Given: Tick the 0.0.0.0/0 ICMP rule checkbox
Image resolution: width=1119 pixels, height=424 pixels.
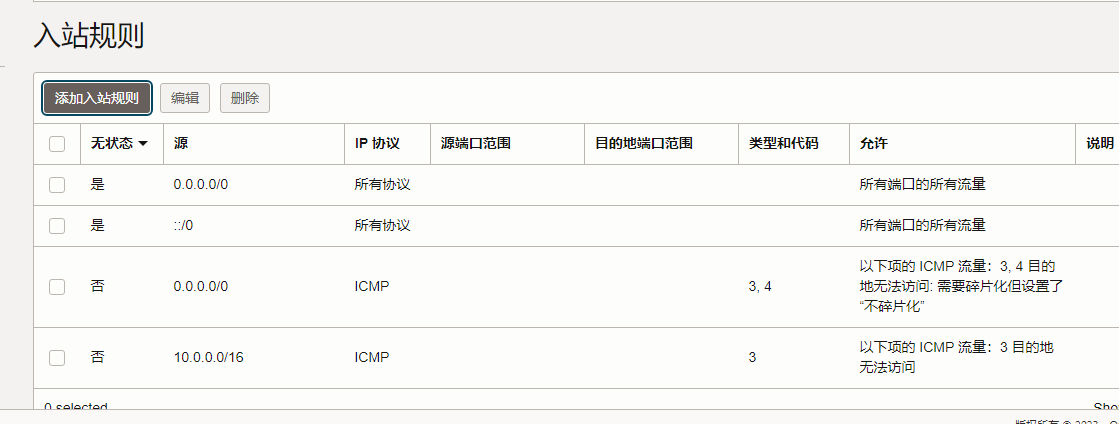Looking at the screenshot, I should (x=57, y=287).
